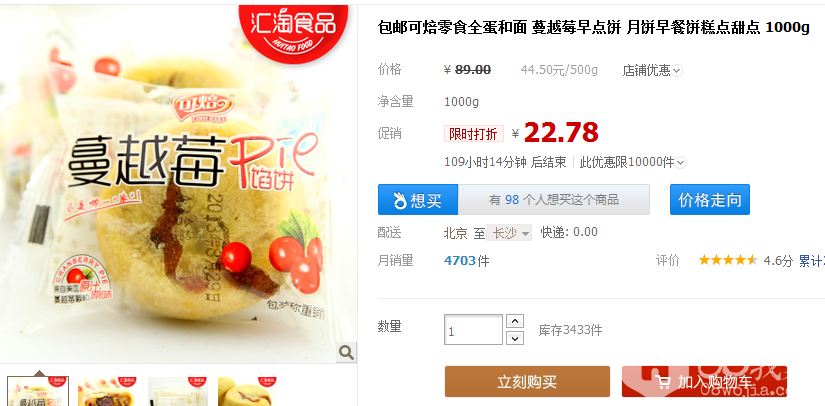Click the 立刻购买 buy now button
The image size is (825, 406).
tap(527, 381)
